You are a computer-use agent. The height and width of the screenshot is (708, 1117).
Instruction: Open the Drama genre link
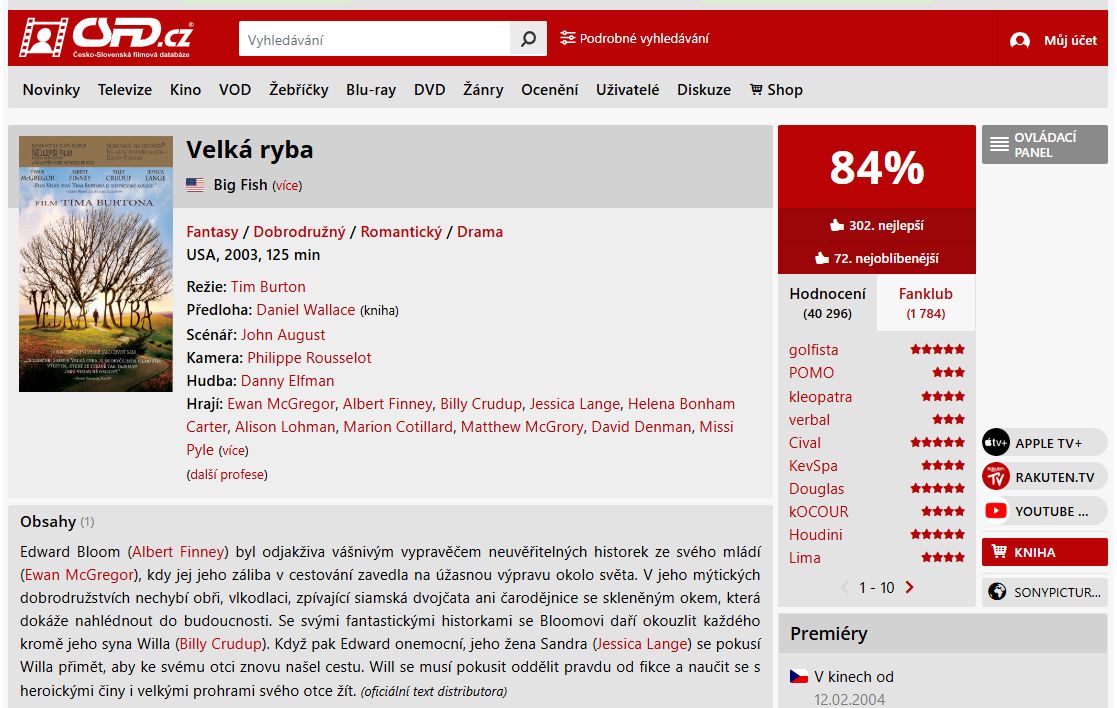tap(480, 231)
